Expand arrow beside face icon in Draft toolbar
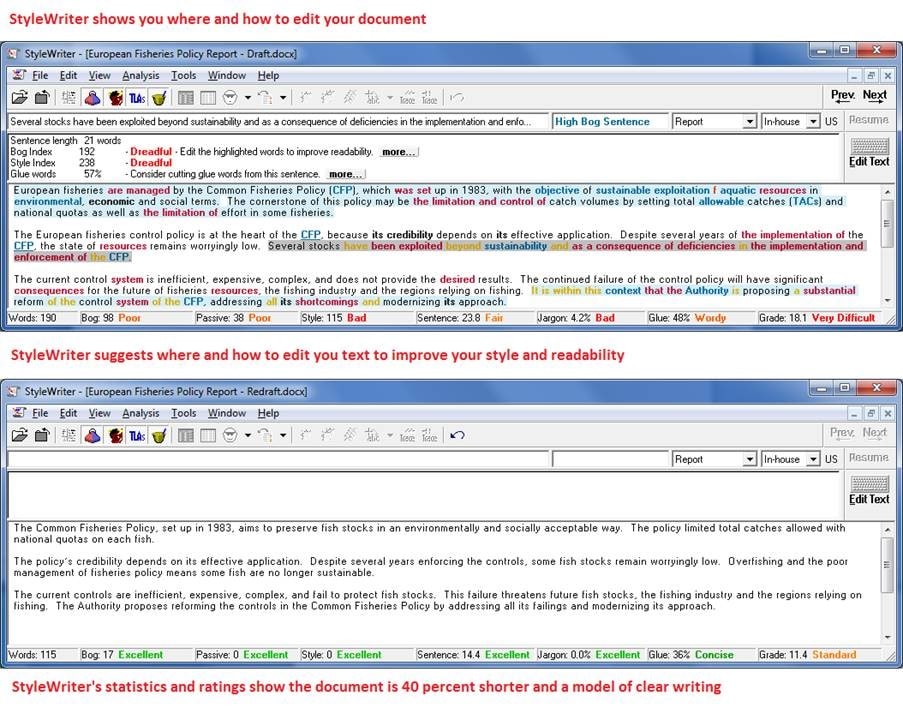903x708 pixels. coord(248,98)
